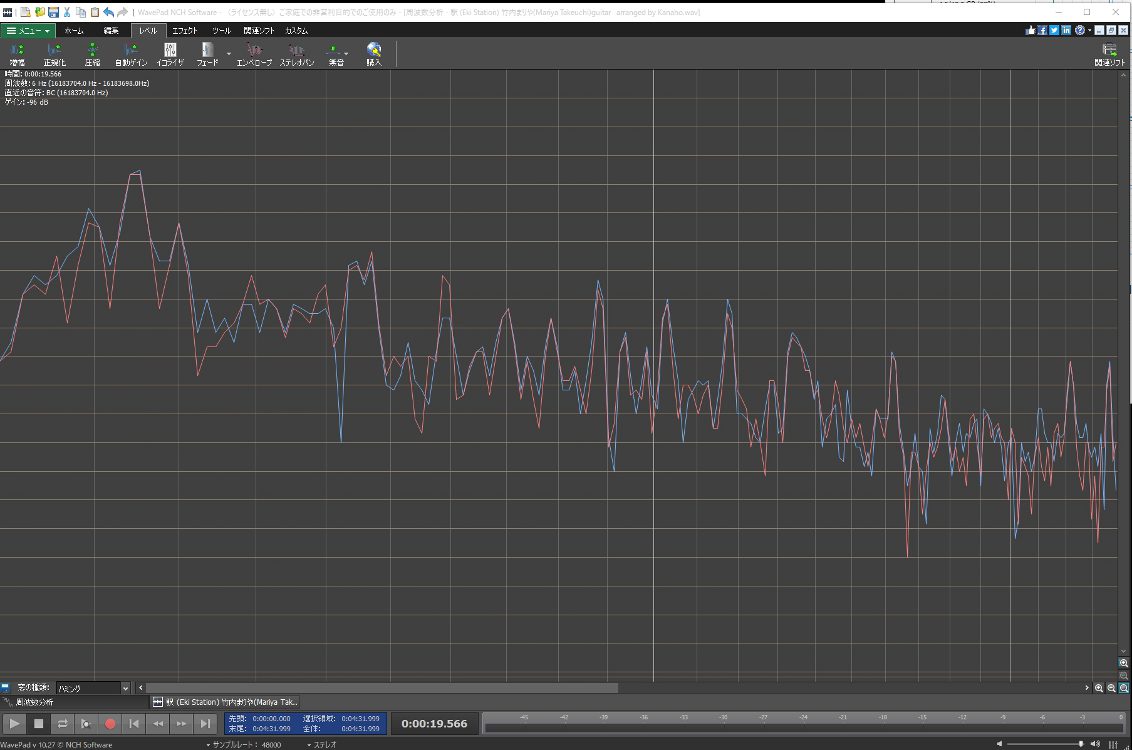Open the 関連ソフト icon at far right
This screenshot has height=750, width=1132.
[x=1109, y=54]
